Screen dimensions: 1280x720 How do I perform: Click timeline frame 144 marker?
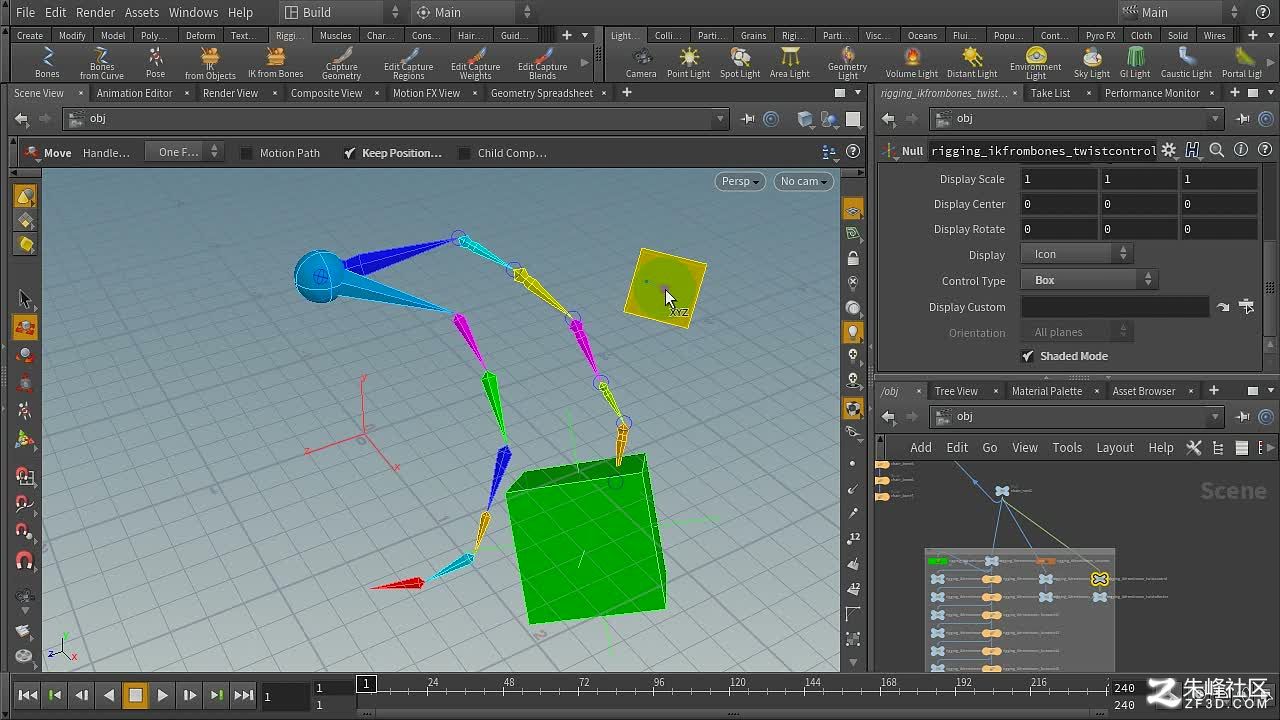tap(812, 683)
